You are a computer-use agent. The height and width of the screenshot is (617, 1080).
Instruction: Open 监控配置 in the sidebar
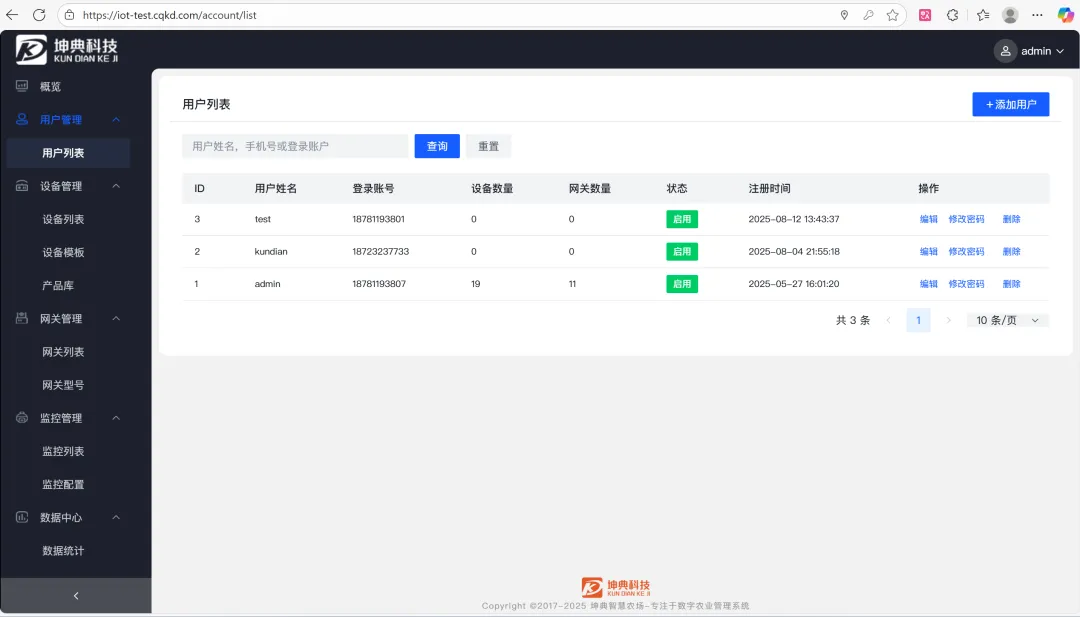[63, 484]
